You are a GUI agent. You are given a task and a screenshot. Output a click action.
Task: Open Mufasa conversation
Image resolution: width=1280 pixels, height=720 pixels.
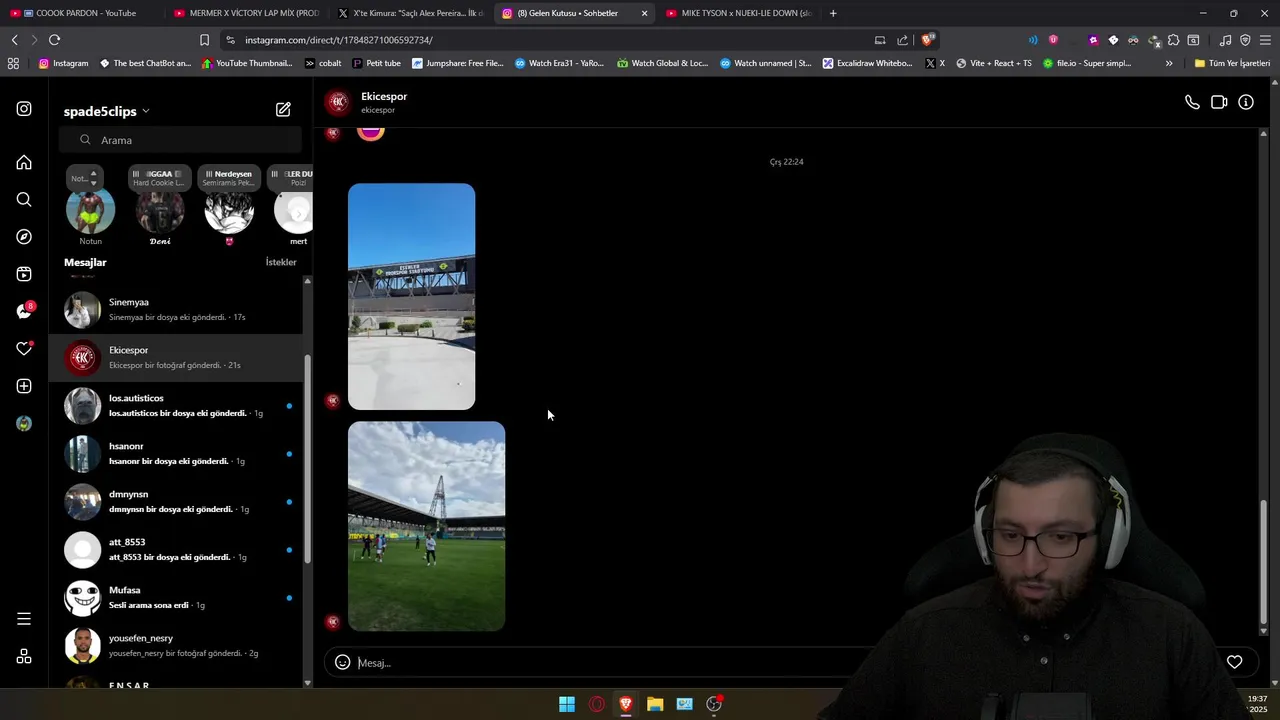pos(176,597)
